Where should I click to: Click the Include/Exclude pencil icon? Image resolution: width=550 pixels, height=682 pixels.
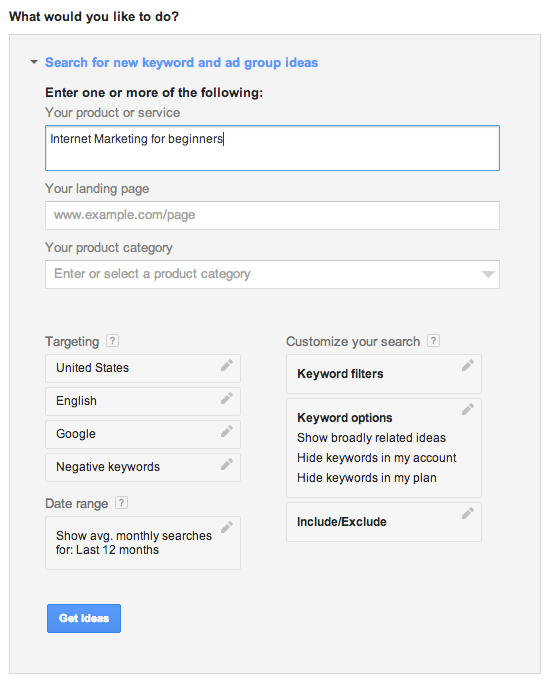point(467,514)
